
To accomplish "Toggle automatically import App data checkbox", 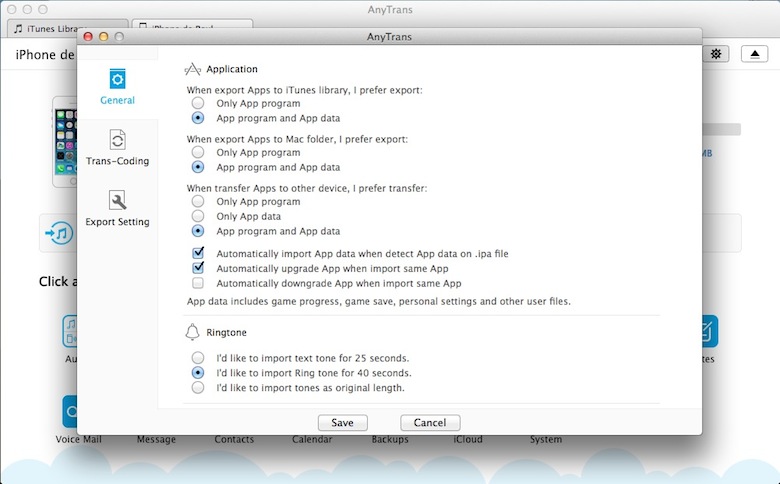I will coord(198,253).
